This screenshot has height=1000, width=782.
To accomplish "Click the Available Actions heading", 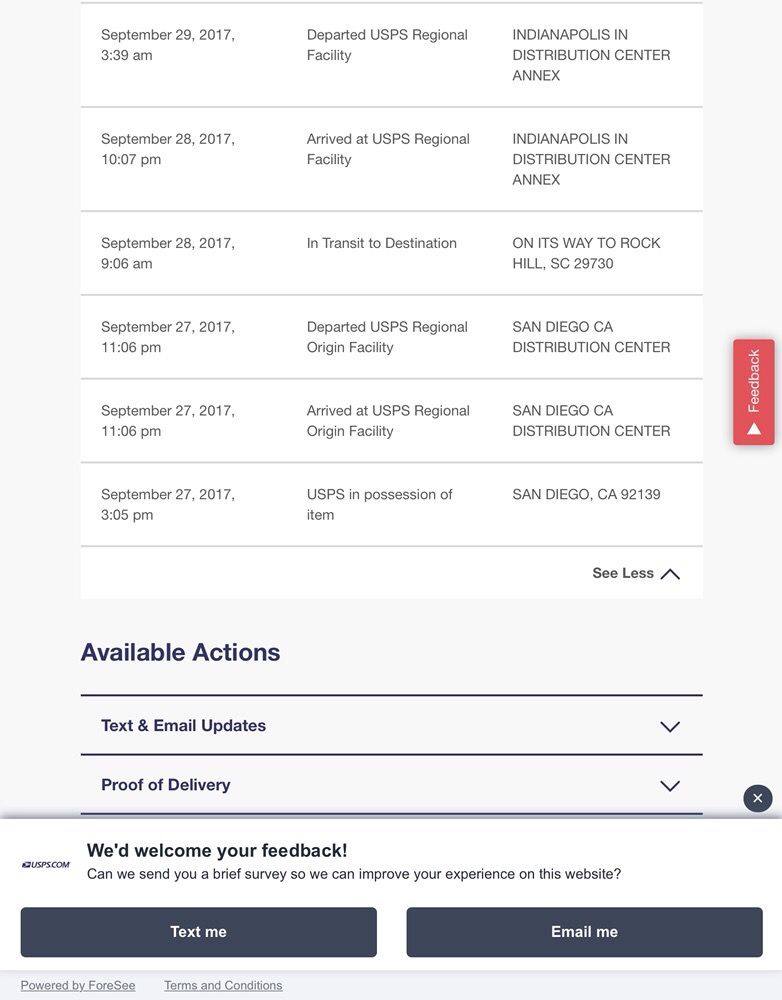I will 181,652.
